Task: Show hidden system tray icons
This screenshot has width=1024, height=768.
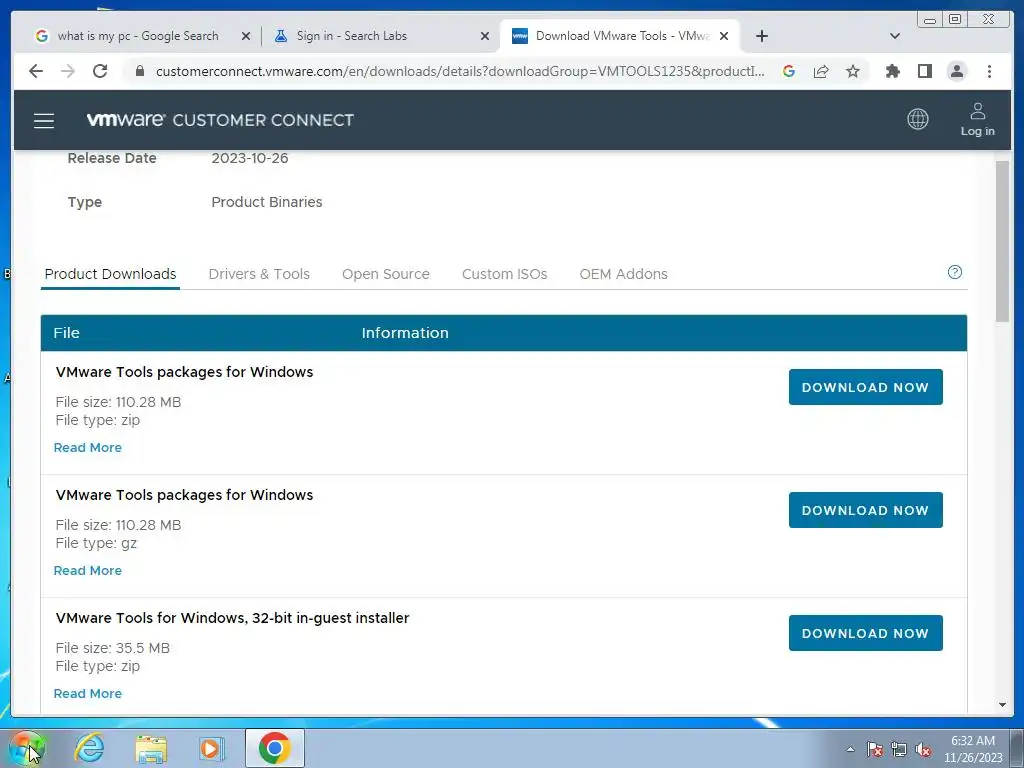Action: [850, 749]
